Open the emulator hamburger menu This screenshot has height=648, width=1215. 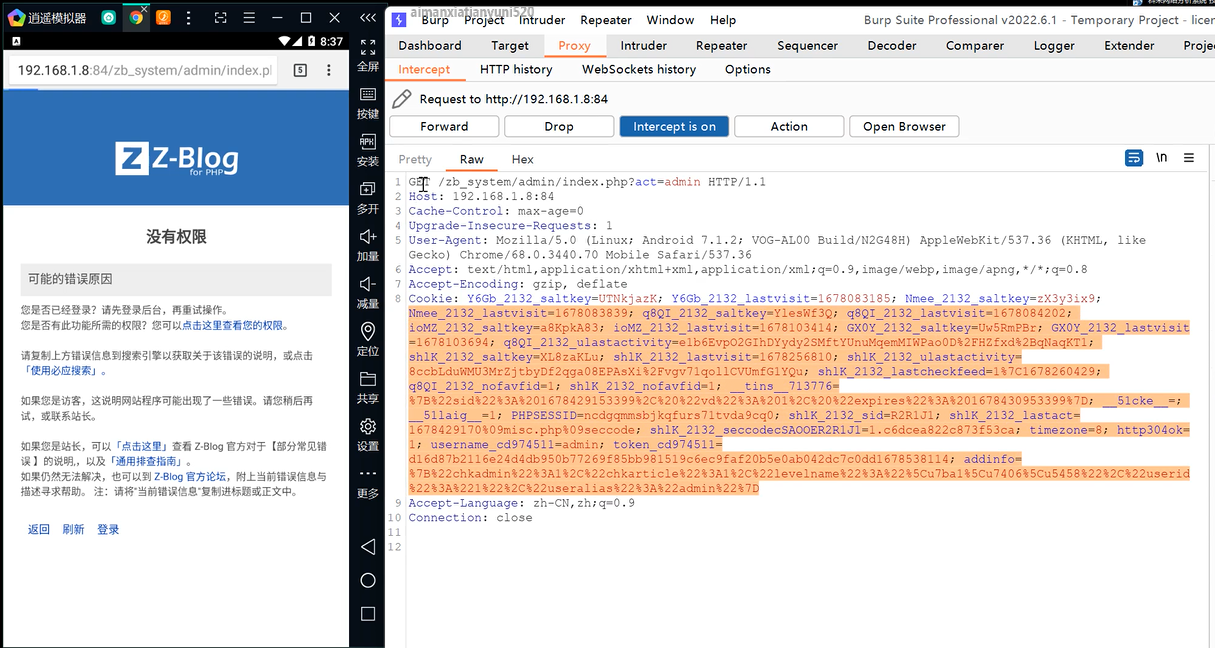point(249,17)
